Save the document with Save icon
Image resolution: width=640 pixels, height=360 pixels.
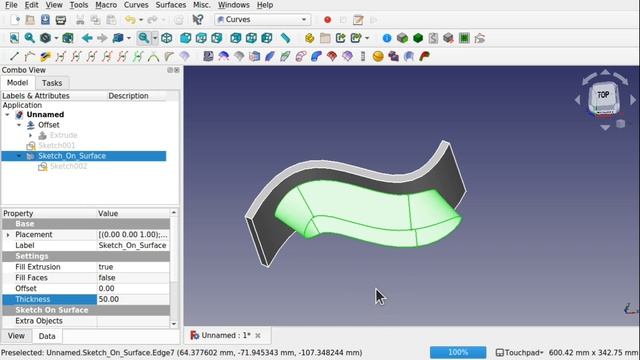pyautogui.click(x=45, y=20)
